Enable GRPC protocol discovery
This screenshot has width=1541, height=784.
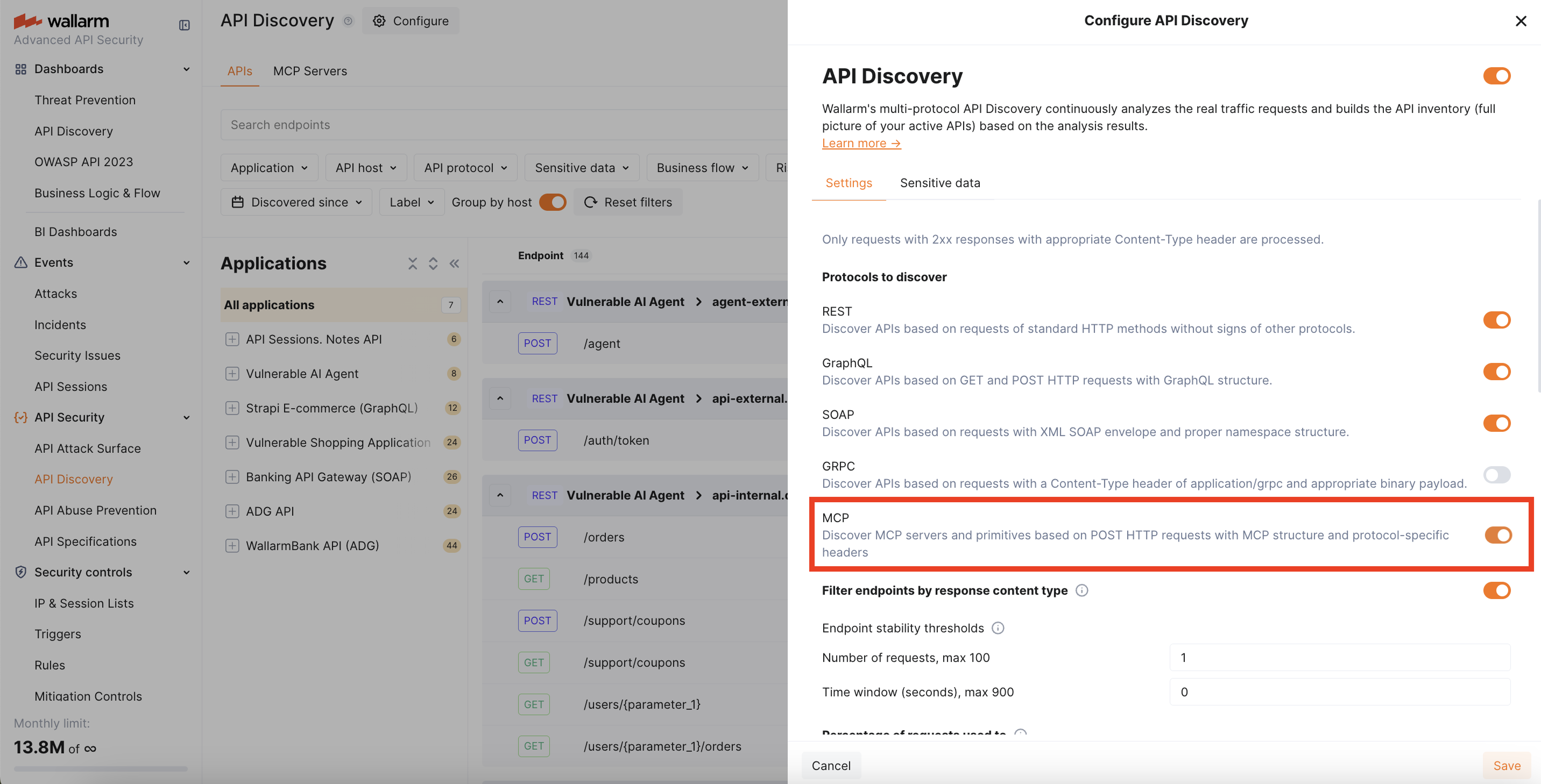click(1497, 475)
